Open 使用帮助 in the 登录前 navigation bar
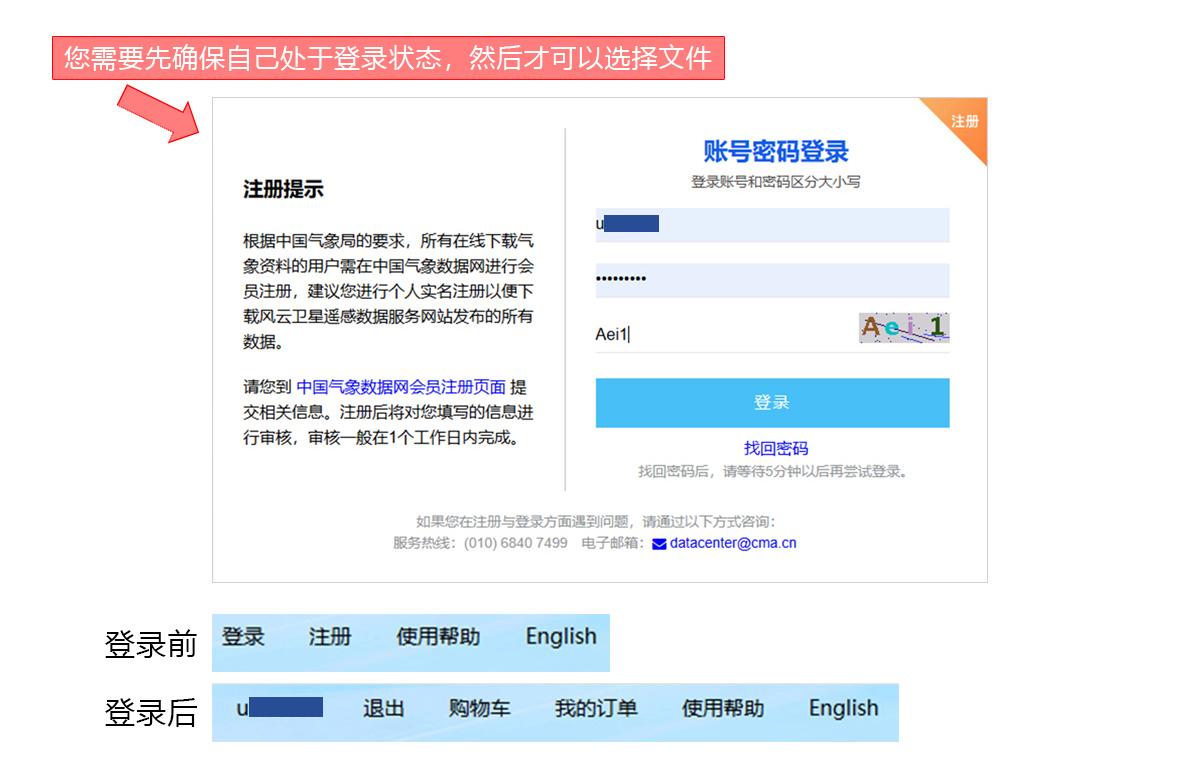The image size is (1200, 776). point(438,637)
